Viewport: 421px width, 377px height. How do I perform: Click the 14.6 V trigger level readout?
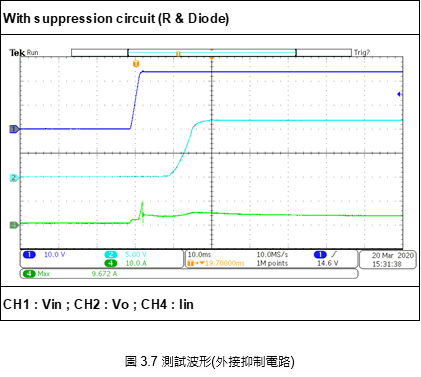327,263
